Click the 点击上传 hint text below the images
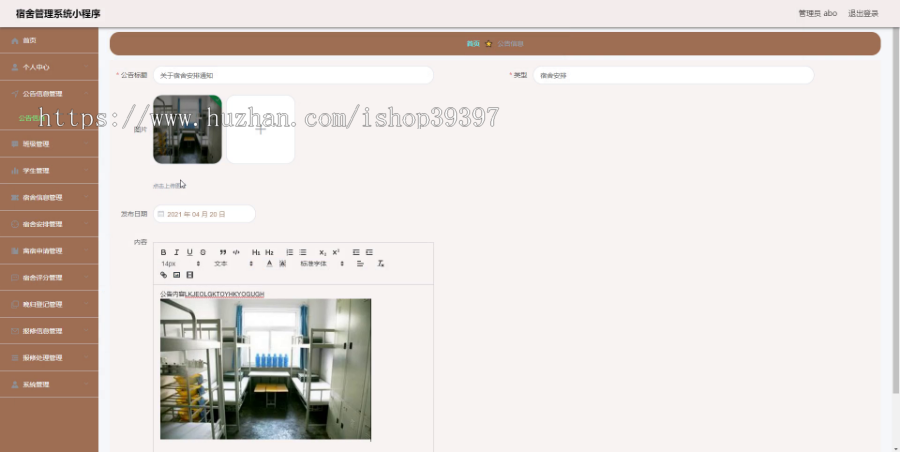The height and width of the screenshot is (452, 900). [x=168, y=186]
